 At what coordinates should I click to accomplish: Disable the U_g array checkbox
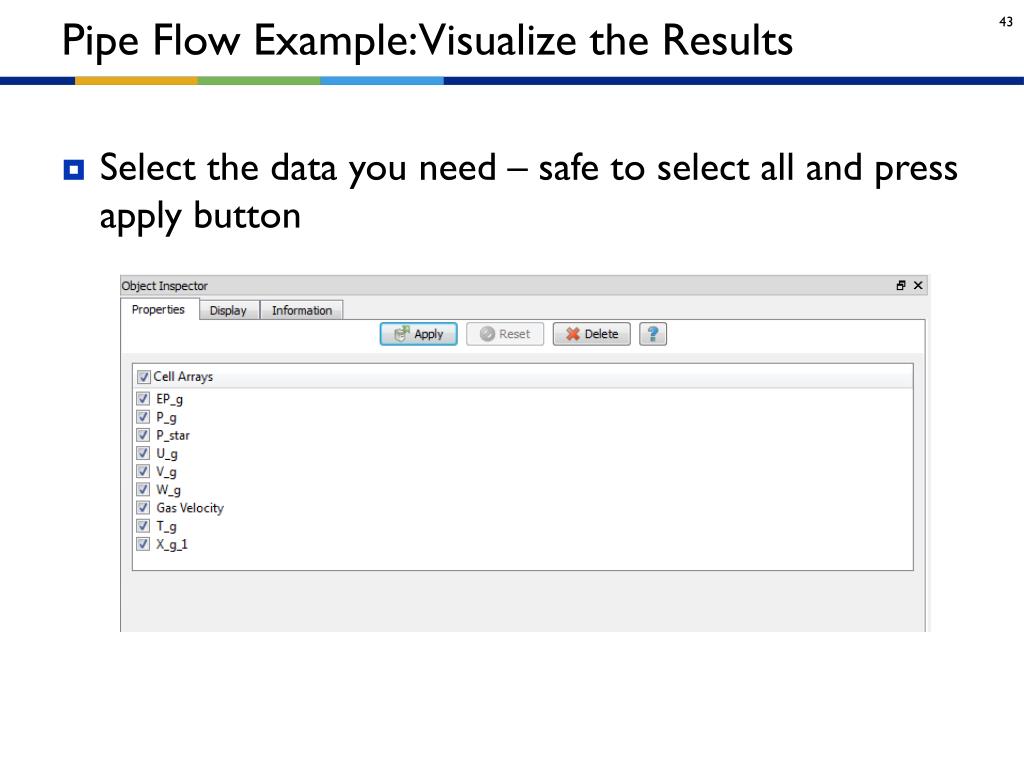143,453
